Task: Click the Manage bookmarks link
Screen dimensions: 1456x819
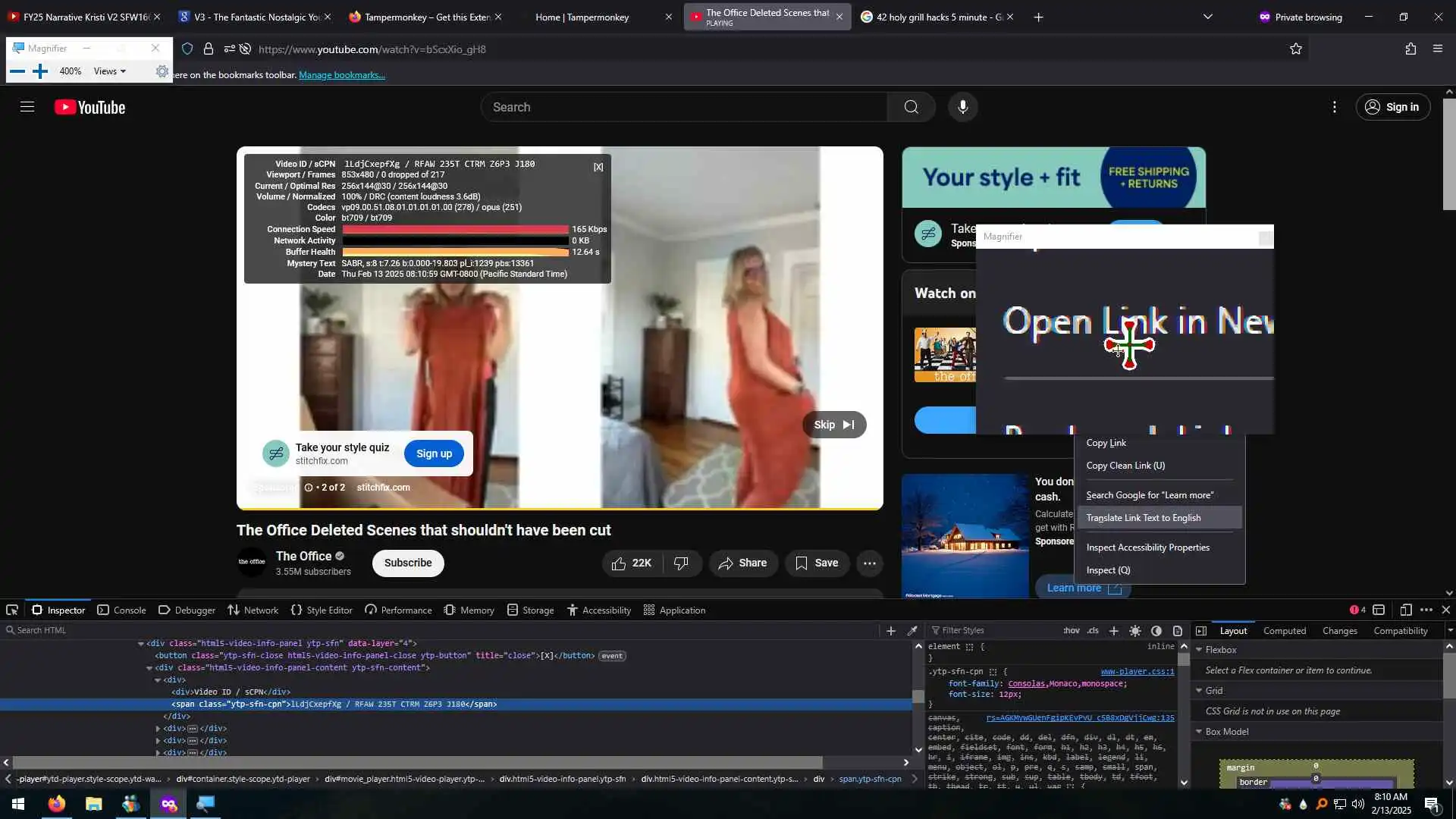Action: tap(341, 75)
